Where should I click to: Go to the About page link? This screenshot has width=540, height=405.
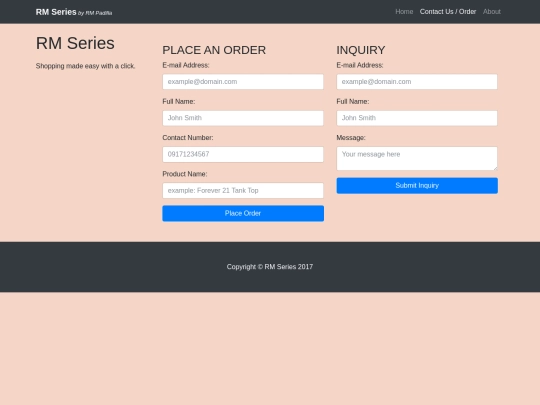pos(491,12)
